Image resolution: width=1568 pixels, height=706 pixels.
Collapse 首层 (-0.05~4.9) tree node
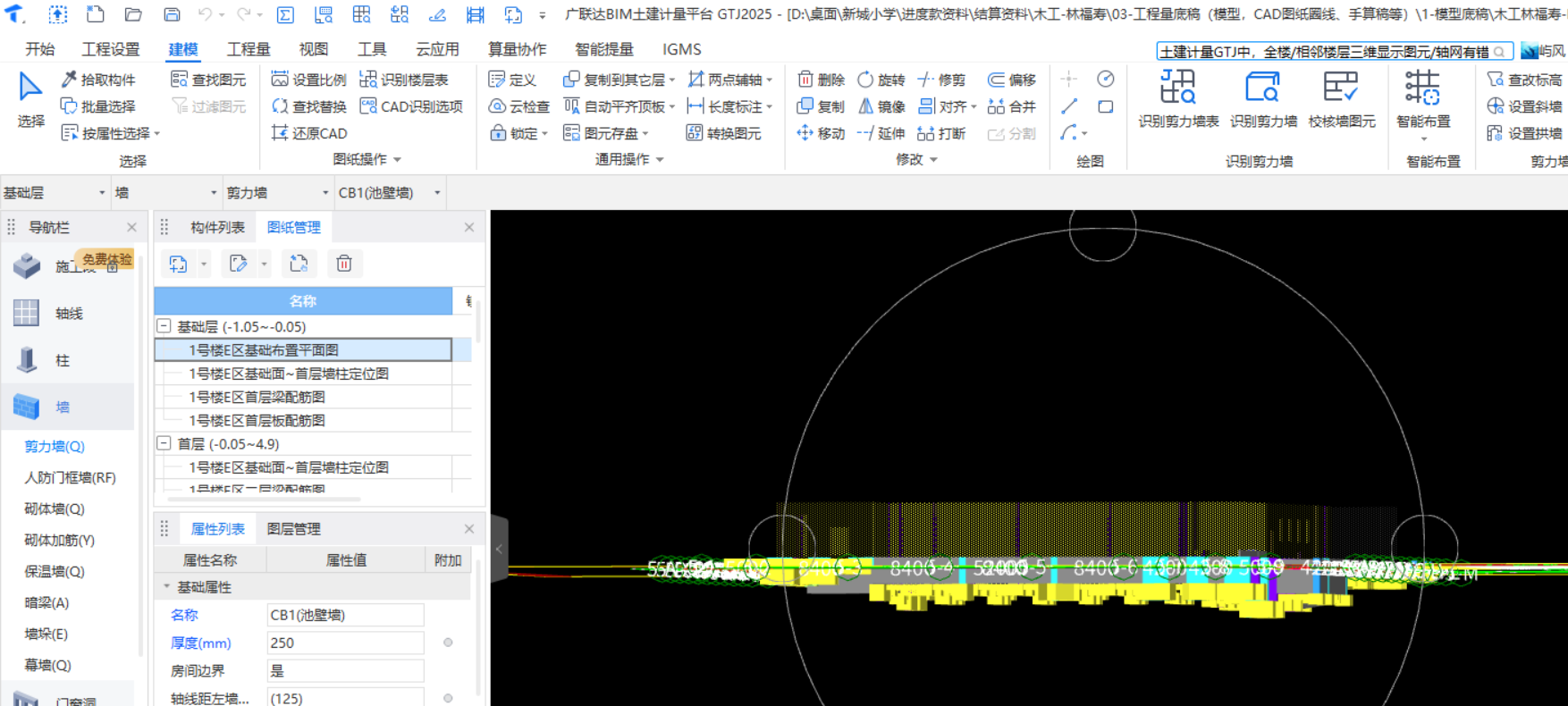(164, 443)
